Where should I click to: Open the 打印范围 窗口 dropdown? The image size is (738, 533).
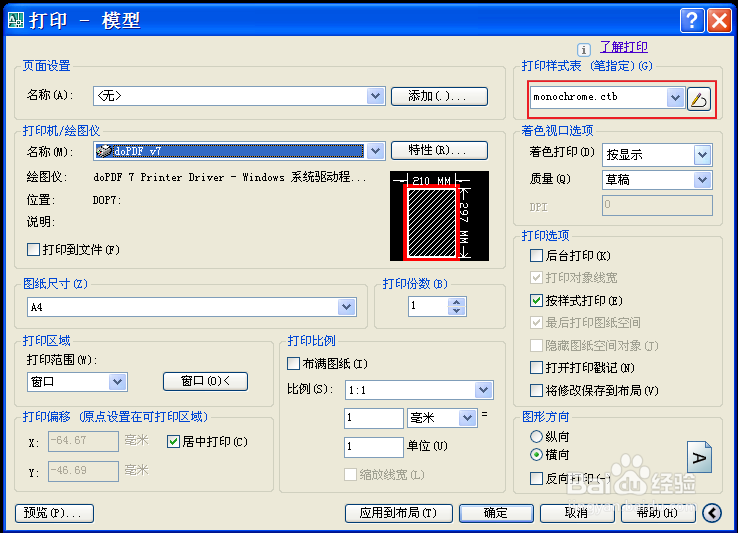coord(117,382)
